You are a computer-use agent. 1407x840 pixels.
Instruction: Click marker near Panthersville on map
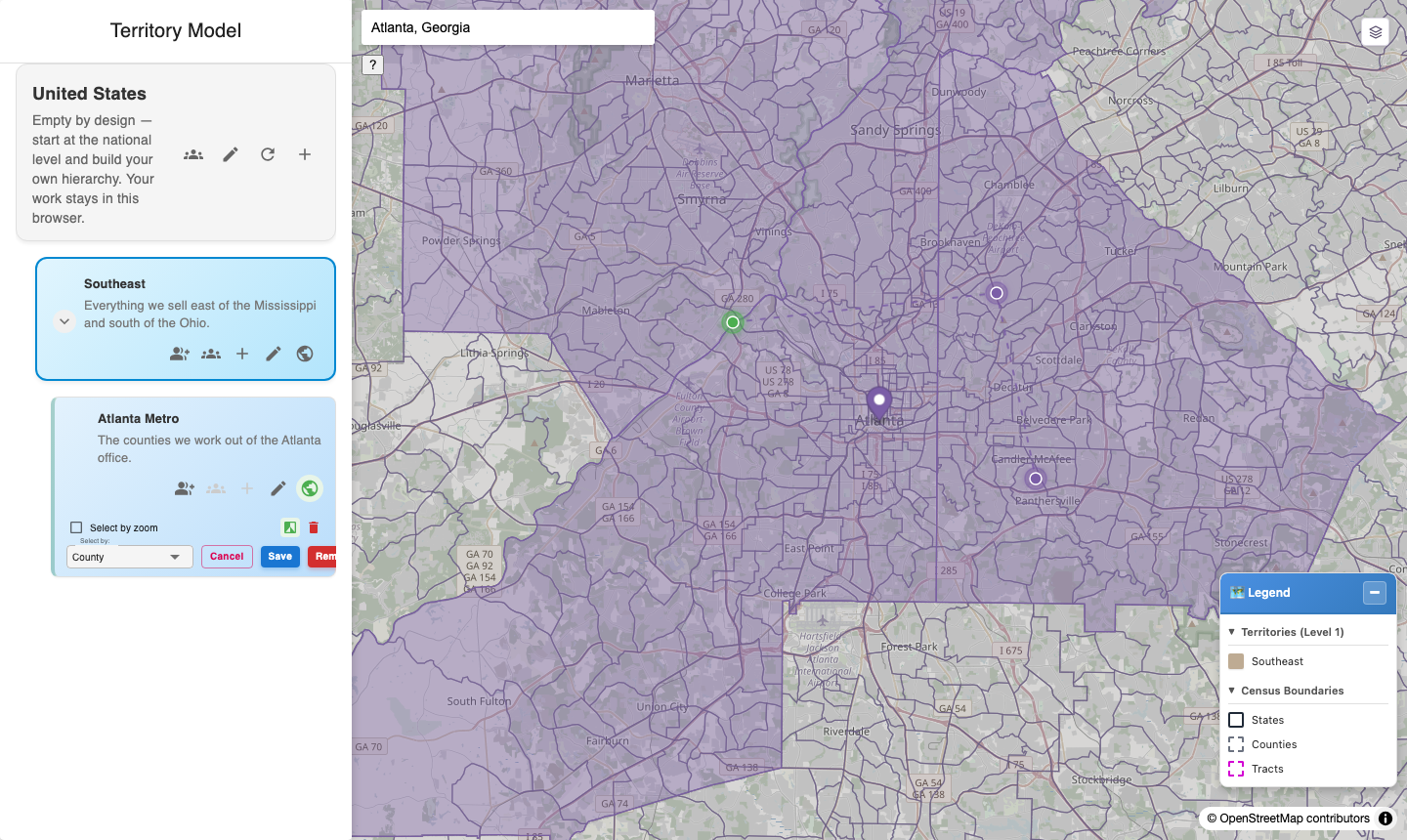[1036, 479]
